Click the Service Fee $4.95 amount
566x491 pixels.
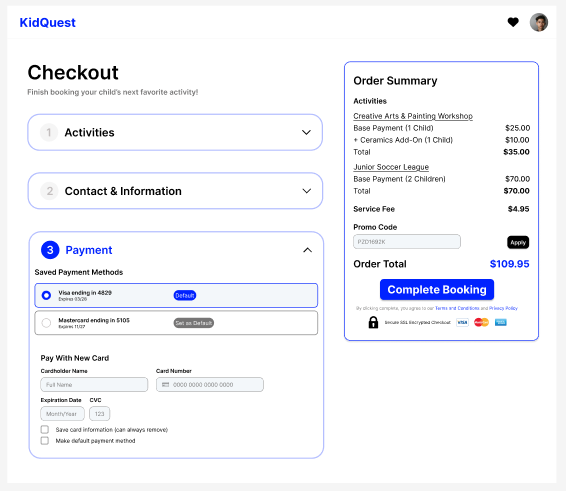(x=518, y=209)
